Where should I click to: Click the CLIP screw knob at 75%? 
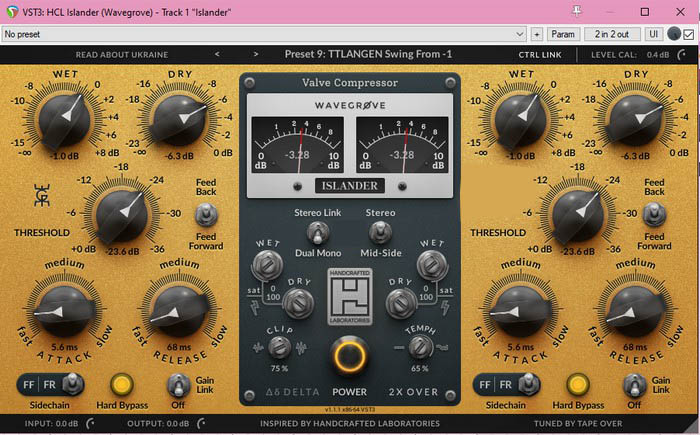(x=280, y=347)
